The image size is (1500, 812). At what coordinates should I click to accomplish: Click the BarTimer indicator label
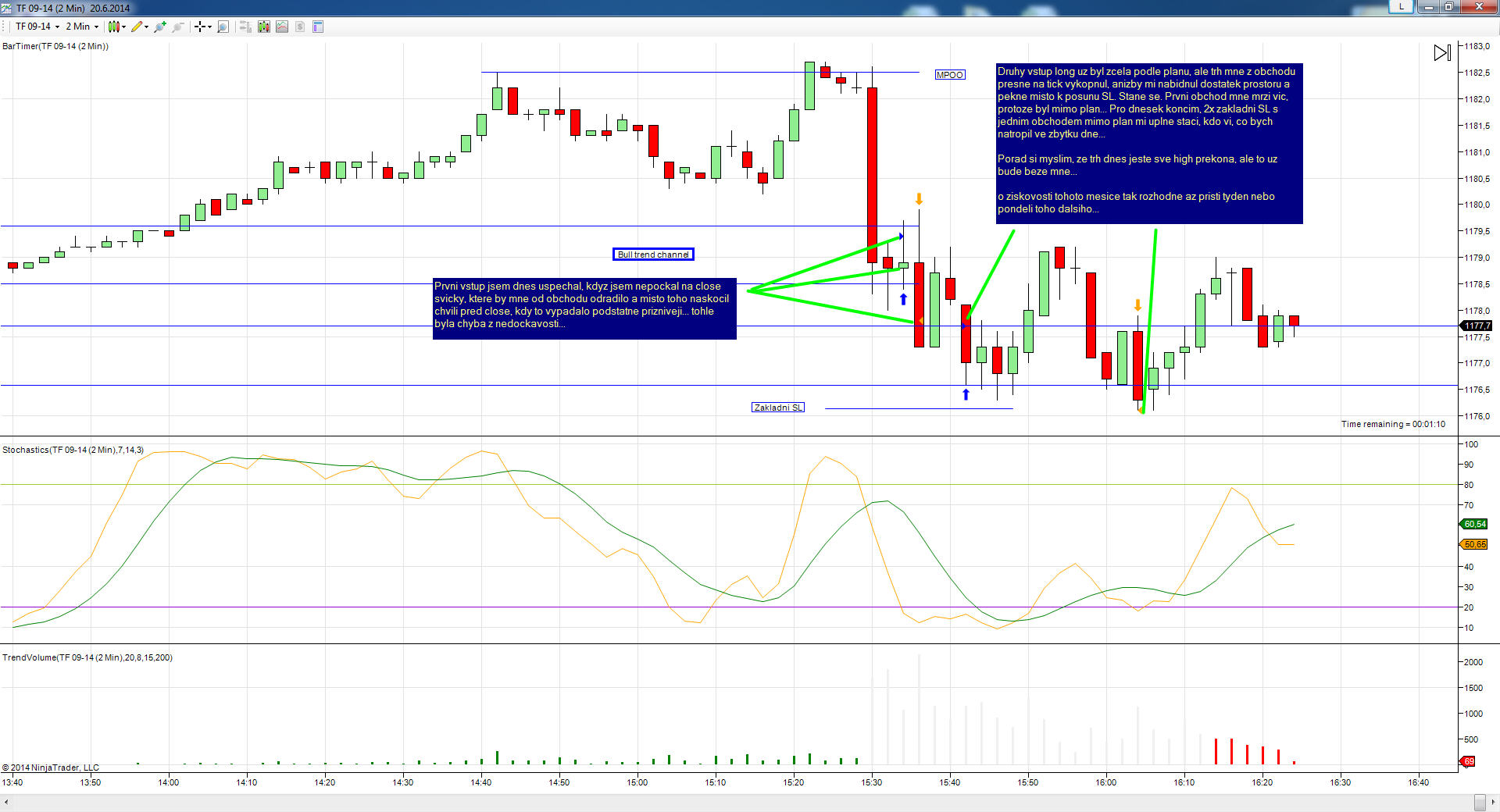click(55, 46)
